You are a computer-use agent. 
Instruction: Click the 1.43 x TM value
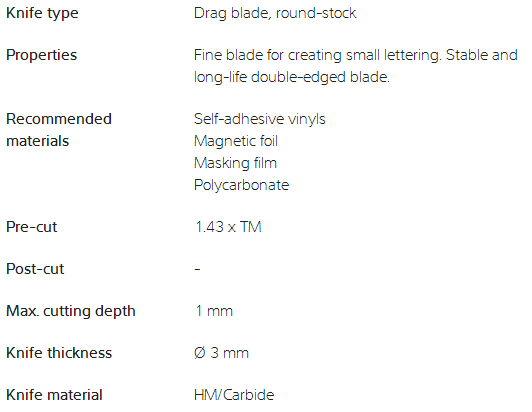point(228,227)
